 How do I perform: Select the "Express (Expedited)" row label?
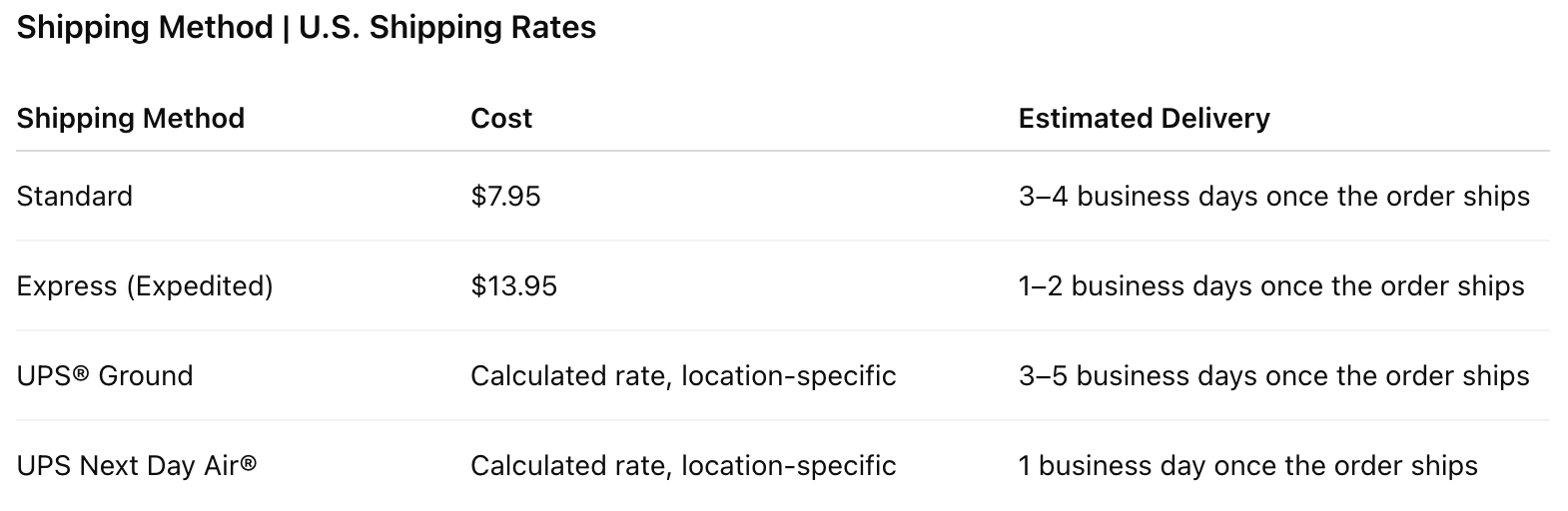coord(145,286)
